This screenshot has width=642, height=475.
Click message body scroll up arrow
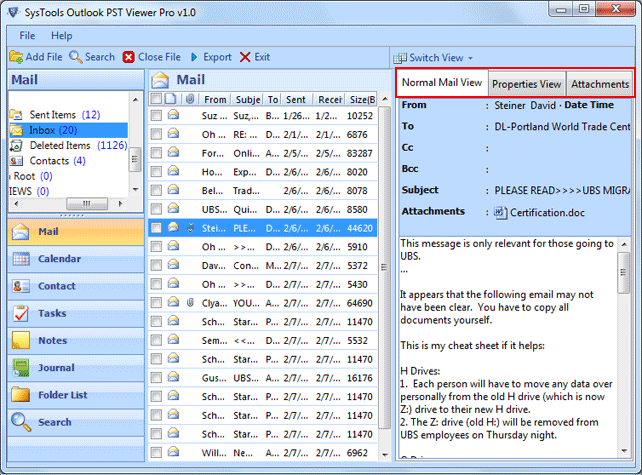coord(624,244)
